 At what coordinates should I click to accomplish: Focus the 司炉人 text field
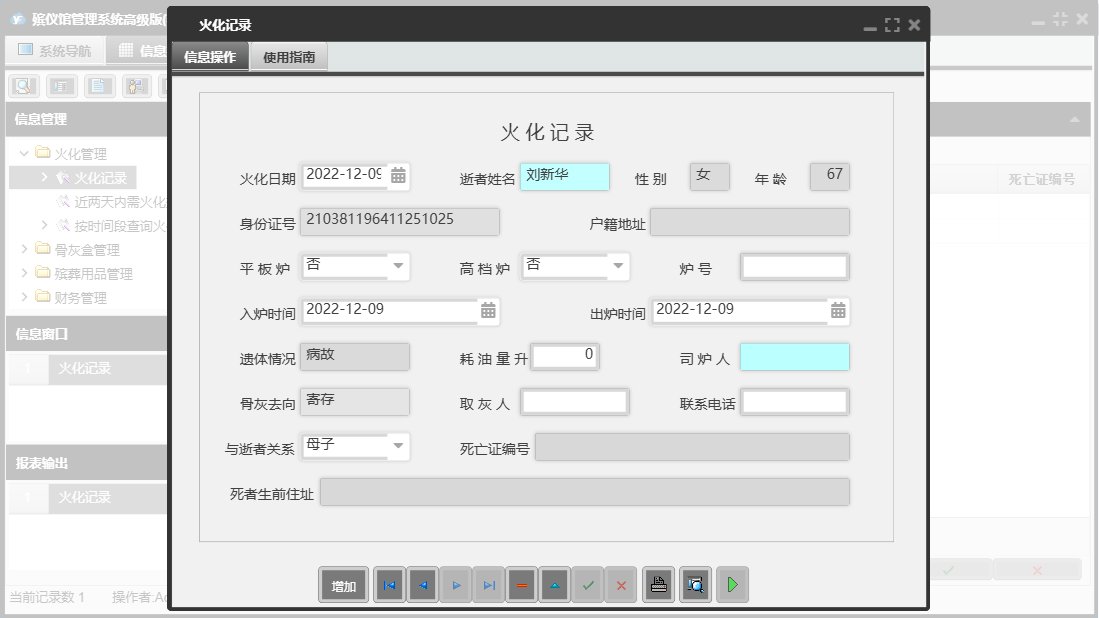point(794,357)
